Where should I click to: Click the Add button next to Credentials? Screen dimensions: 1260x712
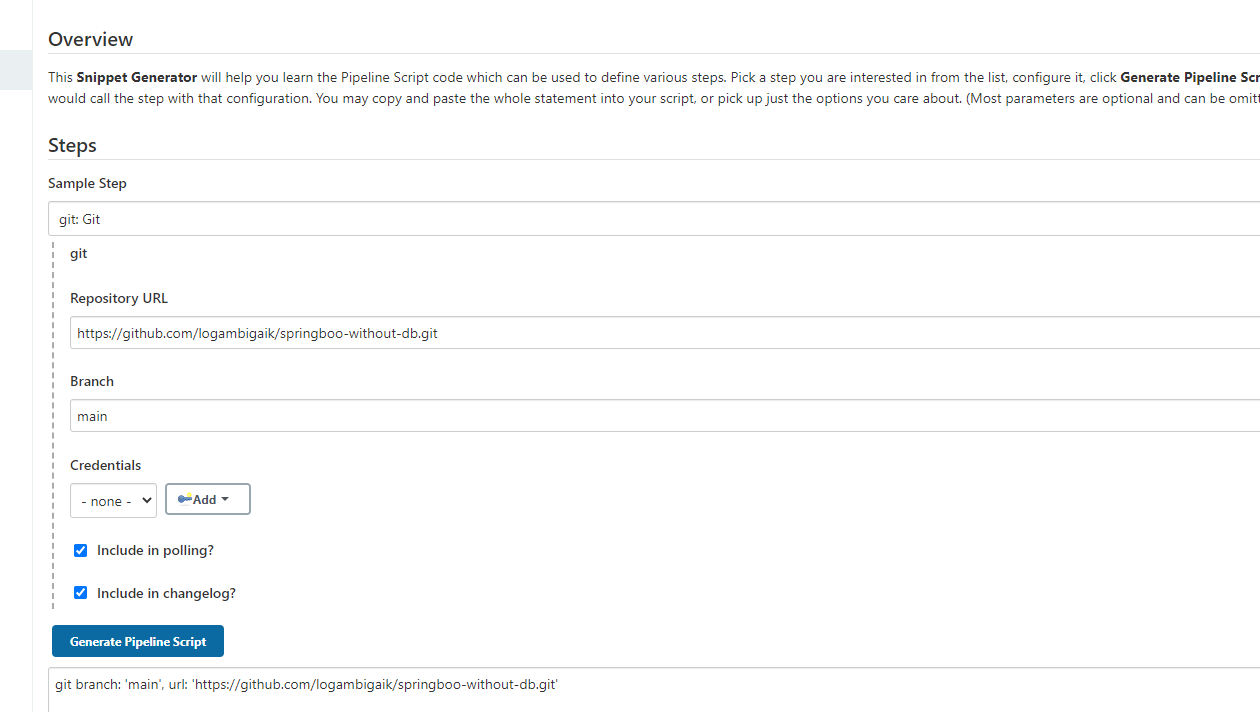pos(207,498)
